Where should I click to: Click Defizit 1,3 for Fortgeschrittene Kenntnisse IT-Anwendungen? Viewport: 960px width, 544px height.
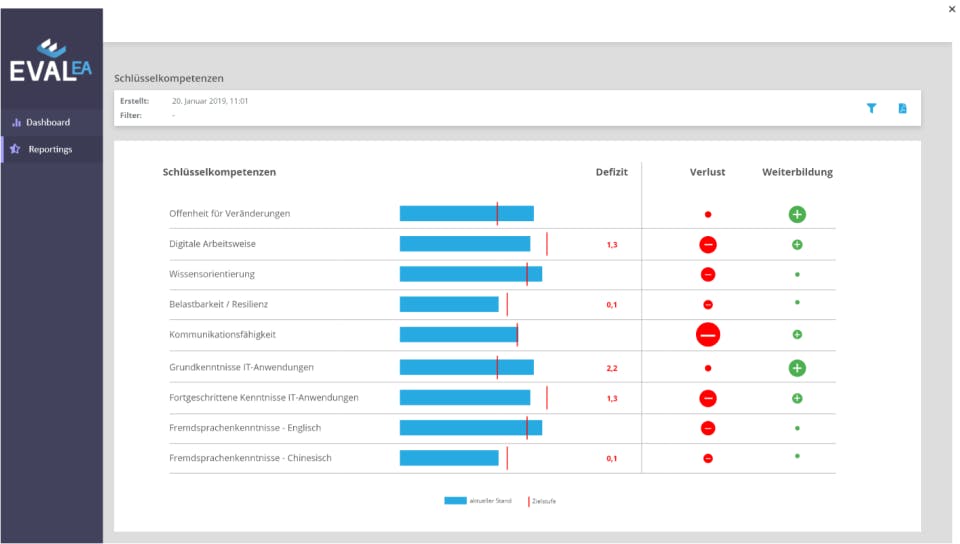pyautogui.click(x=612, y=398)
